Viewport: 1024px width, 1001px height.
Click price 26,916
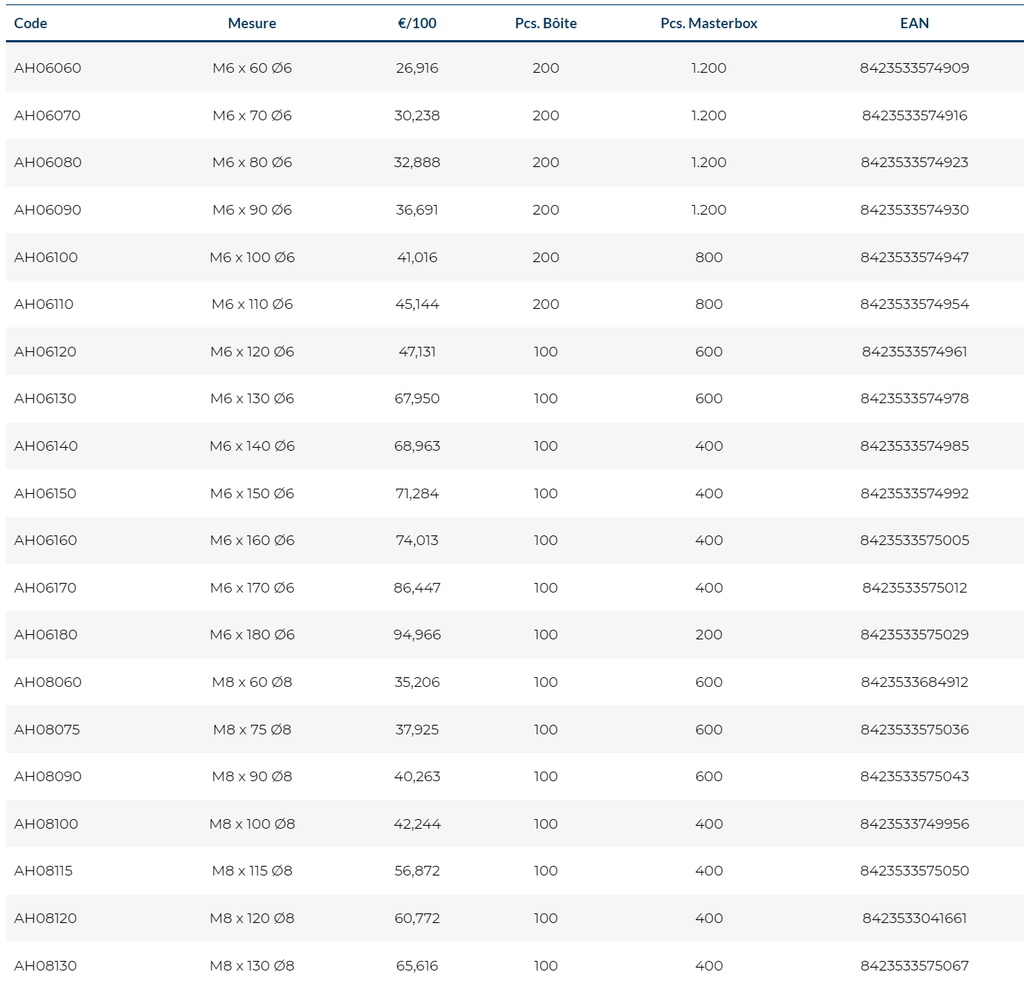click(417, 68)
